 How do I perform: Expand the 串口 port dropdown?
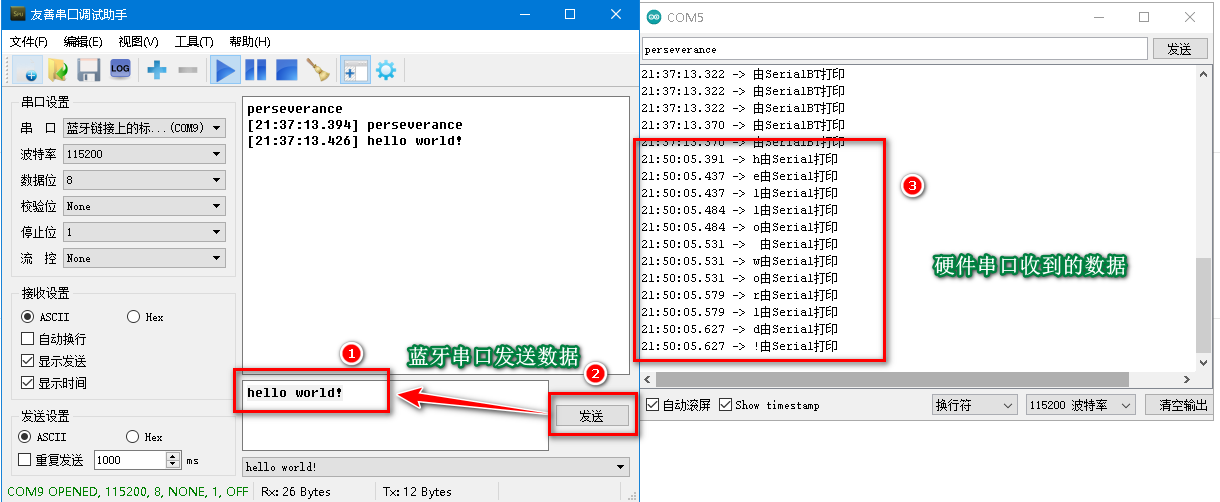point(144,128)
